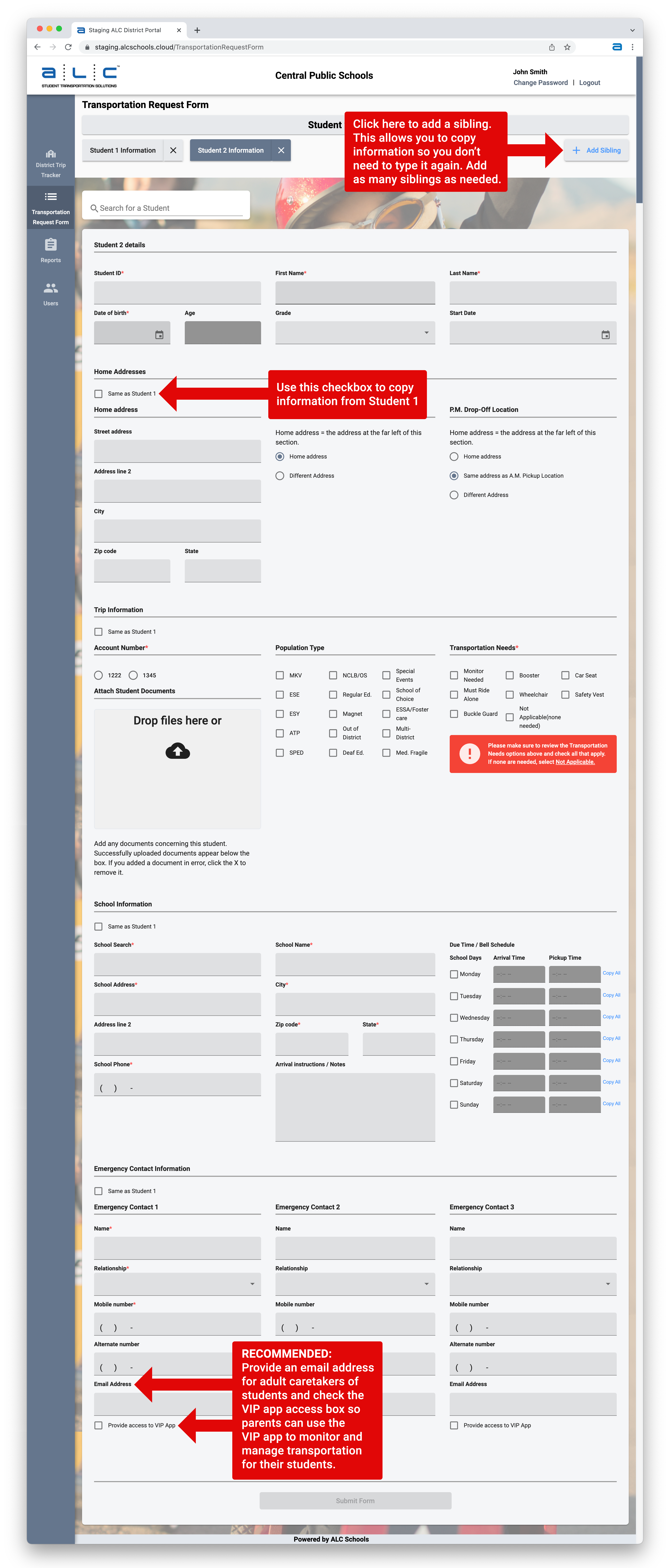Check the Magnet population type
670x1568 pixels.
333,714
